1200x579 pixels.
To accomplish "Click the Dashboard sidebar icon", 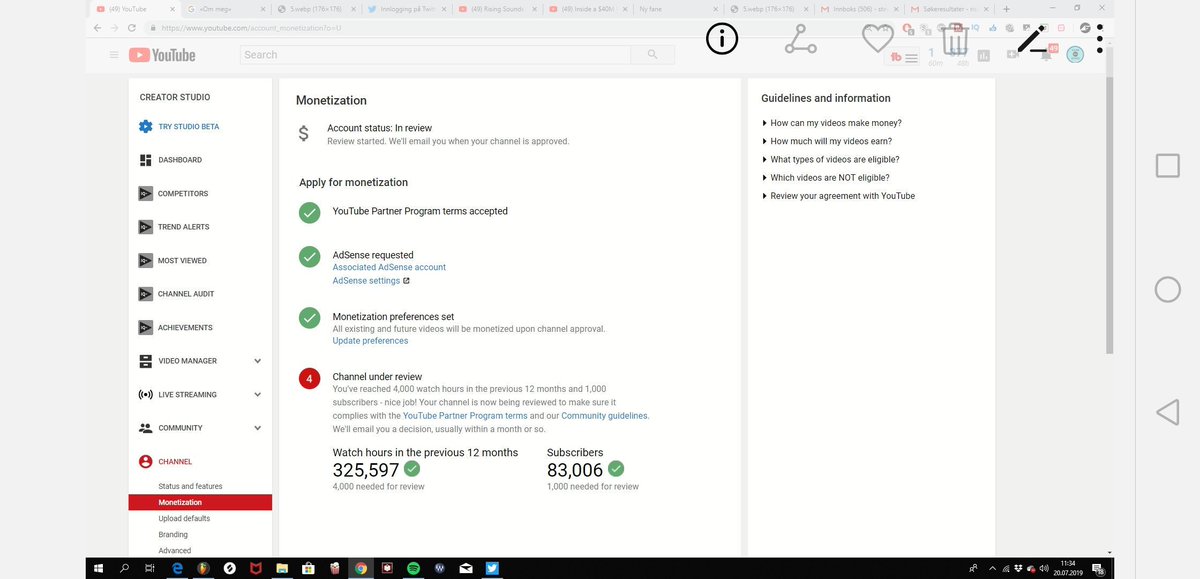I will click(x=145, y=160).
